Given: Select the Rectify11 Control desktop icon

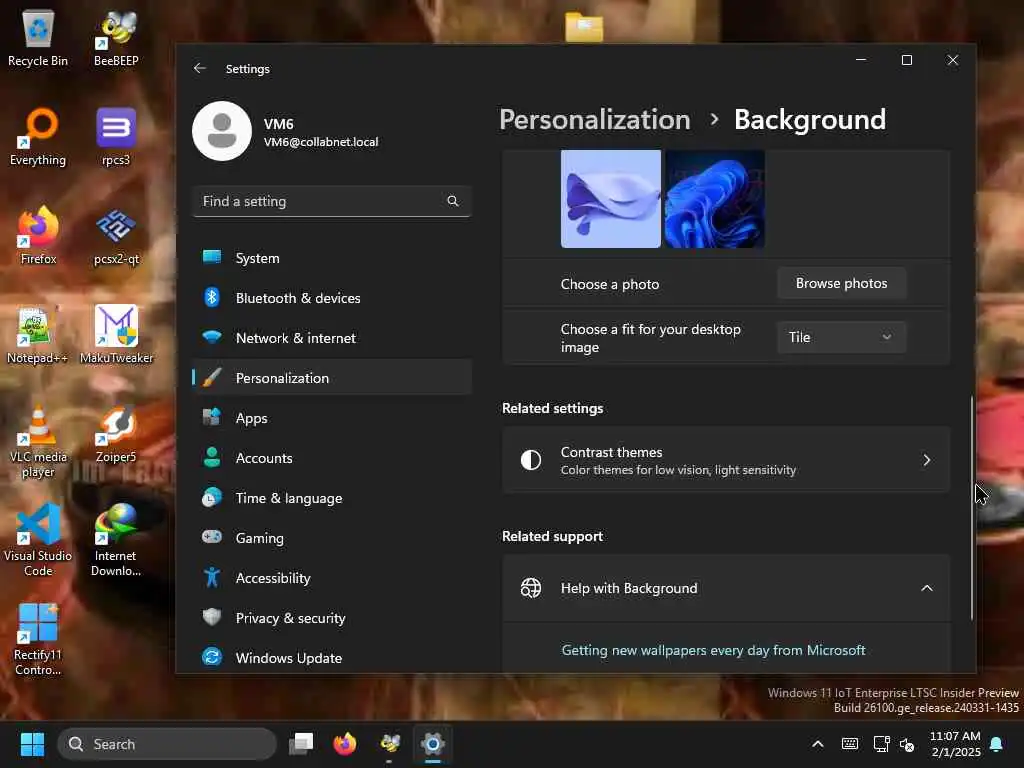Looking at the screenshot, I should (x=38, y=640).
